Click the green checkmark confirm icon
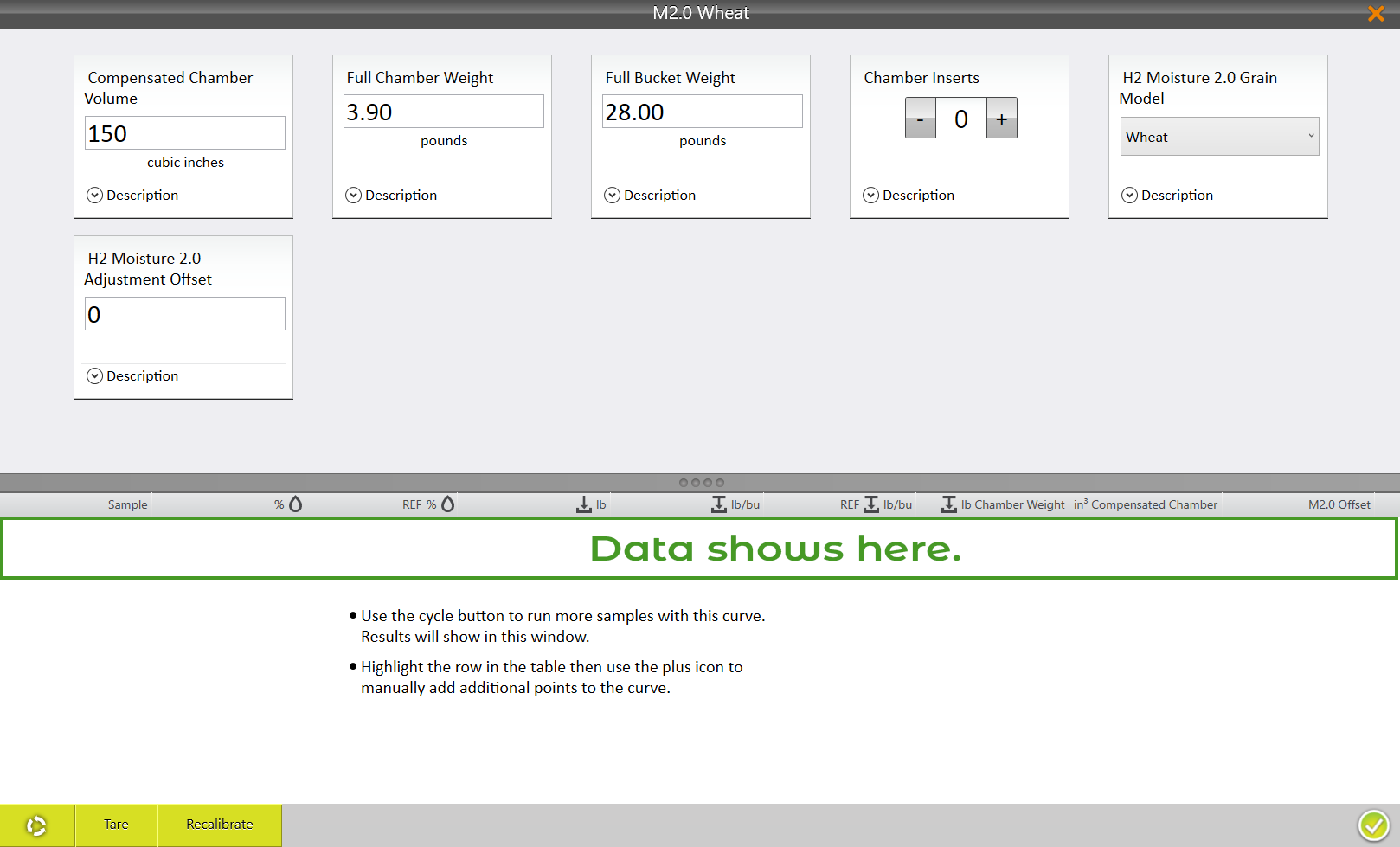This screenshot has height=847, width=1400. click(1373, 825)
